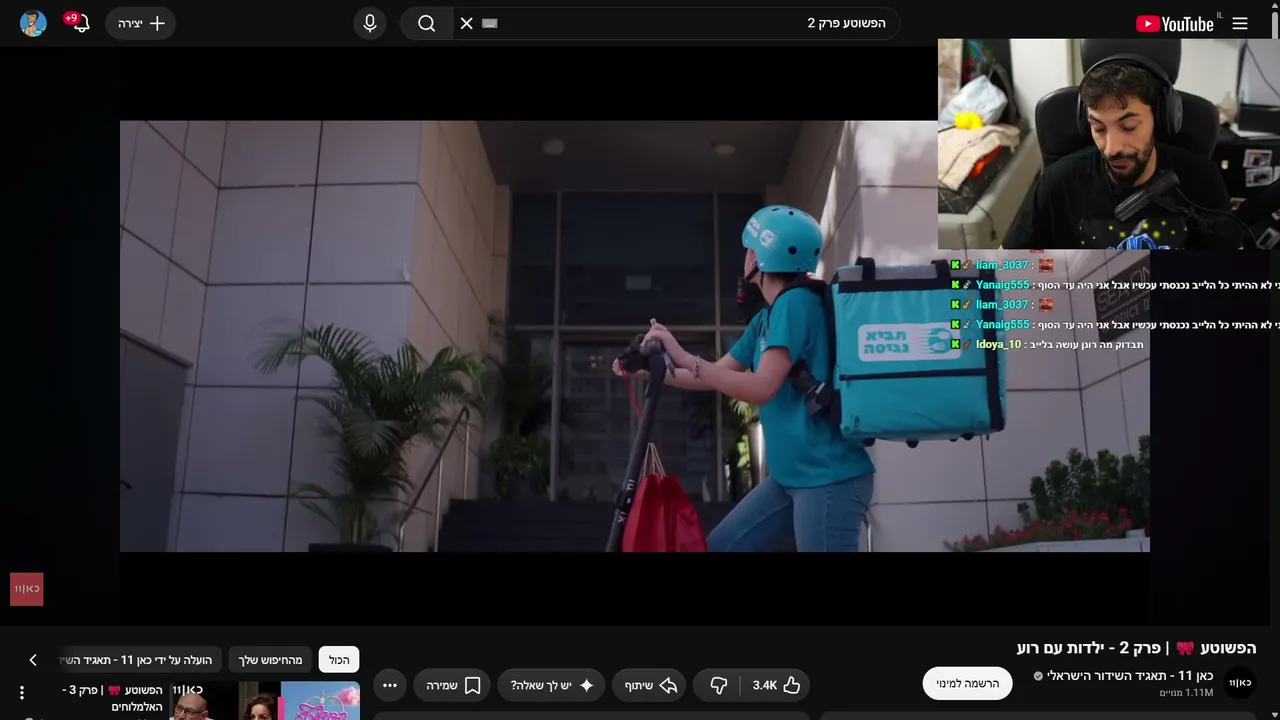Start voice search with microphone
Screen dimensions: 1280x720
[x=370, y=23]
